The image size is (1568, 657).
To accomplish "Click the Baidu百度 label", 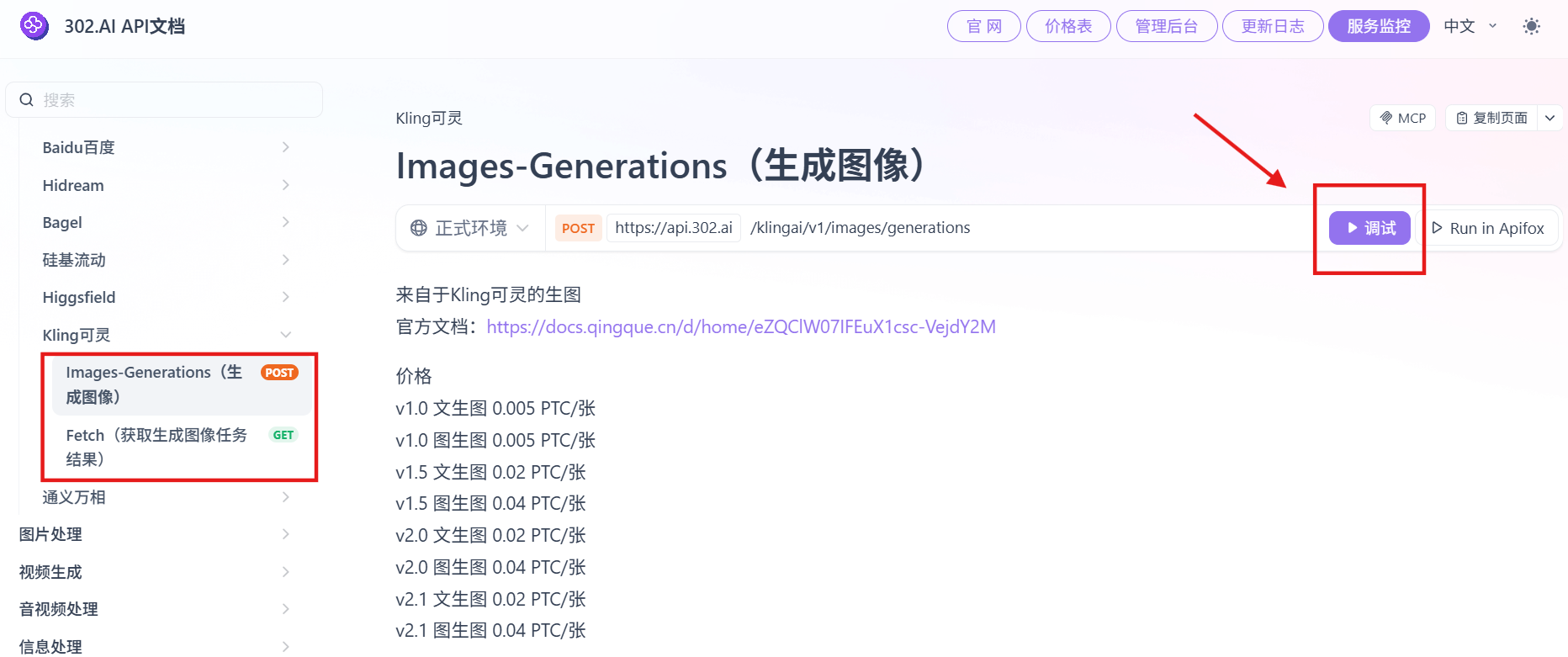I will [78, 147].
